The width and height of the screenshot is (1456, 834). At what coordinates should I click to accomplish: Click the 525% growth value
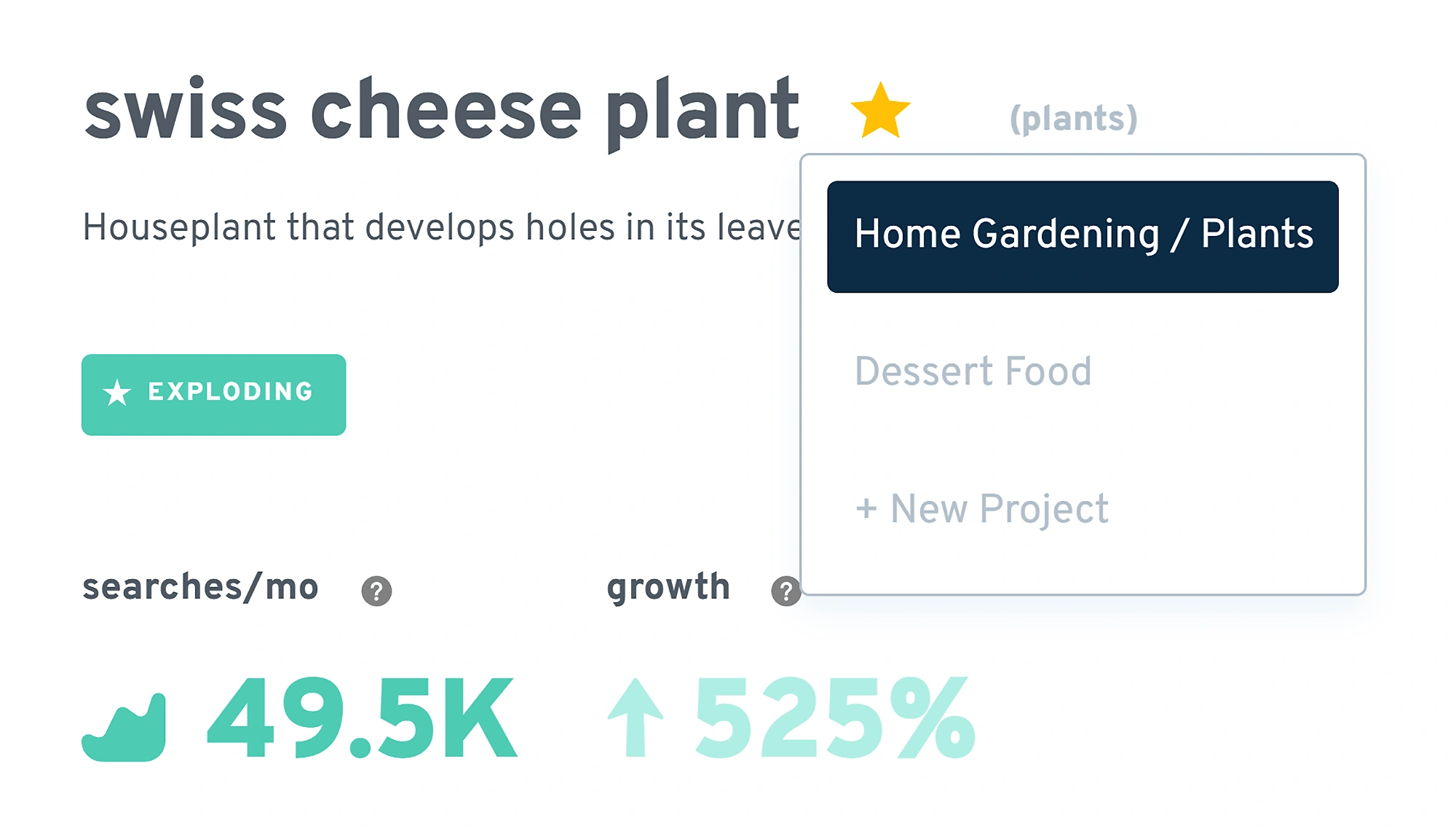[x=834, y=718]
